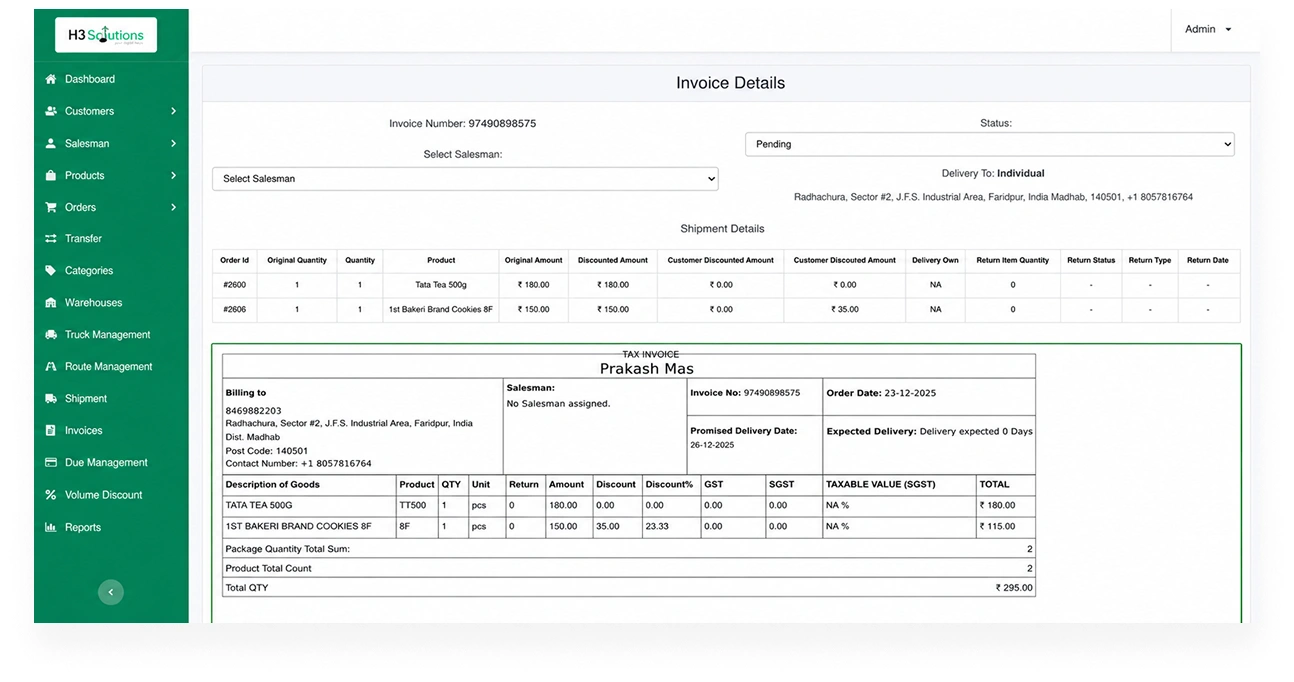Click the Volume Discount percent icon
This screenshot has height=682, width=1294.
point(51,495)
